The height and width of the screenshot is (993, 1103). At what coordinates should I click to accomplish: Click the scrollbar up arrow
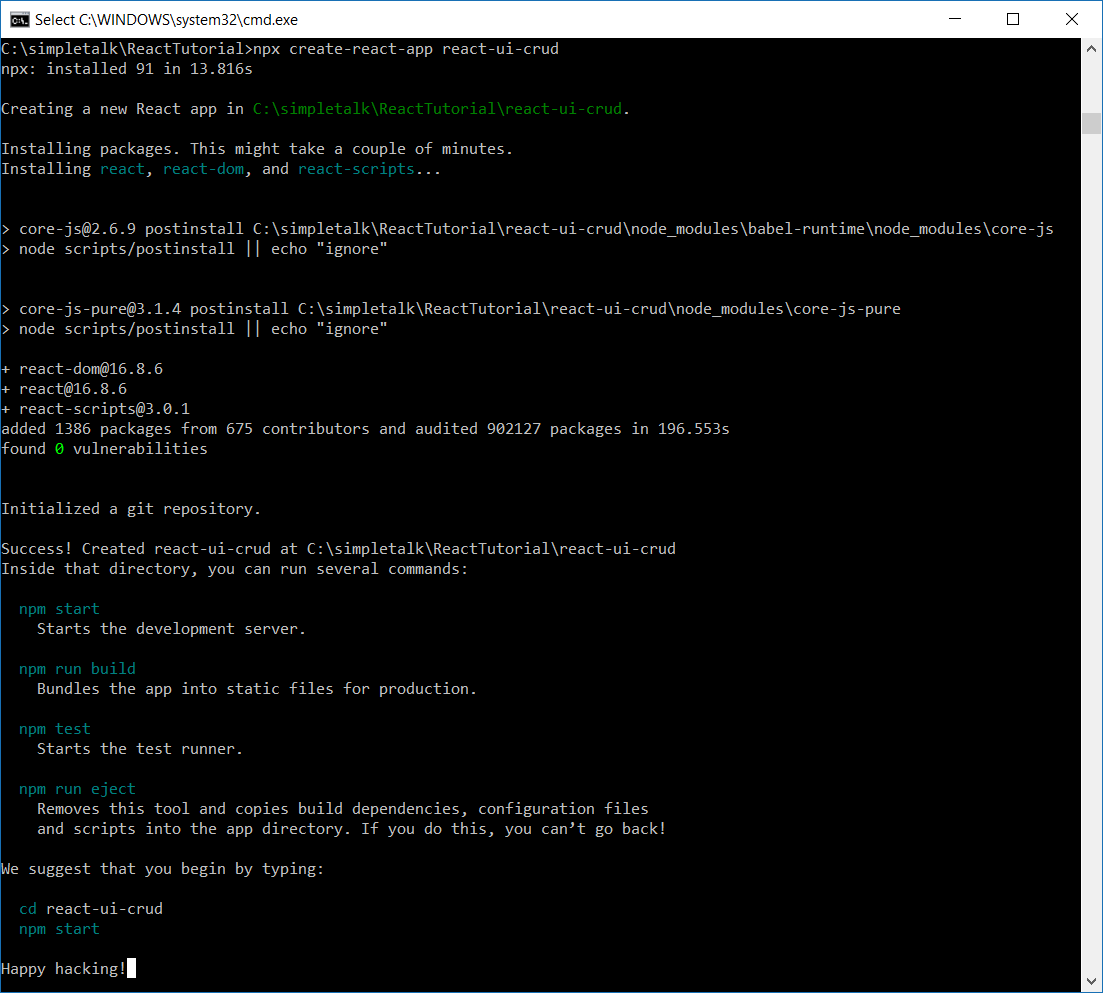click(1091, 49)
